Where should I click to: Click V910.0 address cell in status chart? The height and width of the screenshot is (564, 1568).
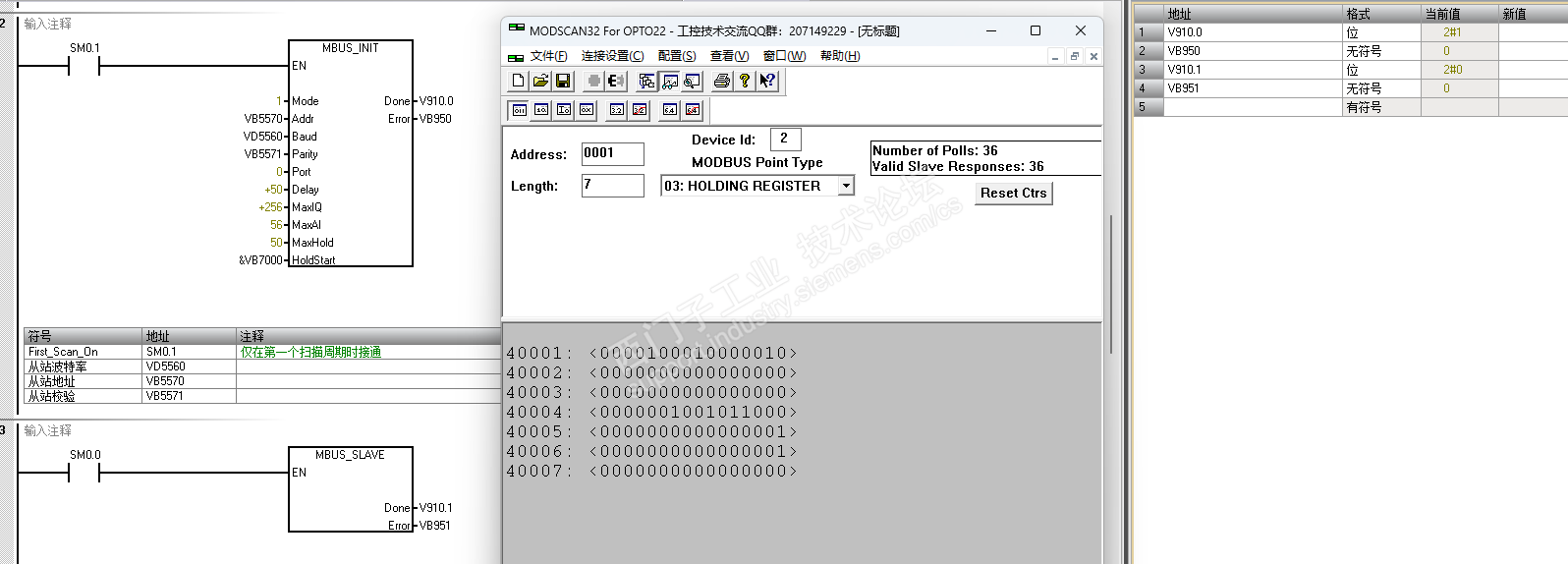(1253, 32)
